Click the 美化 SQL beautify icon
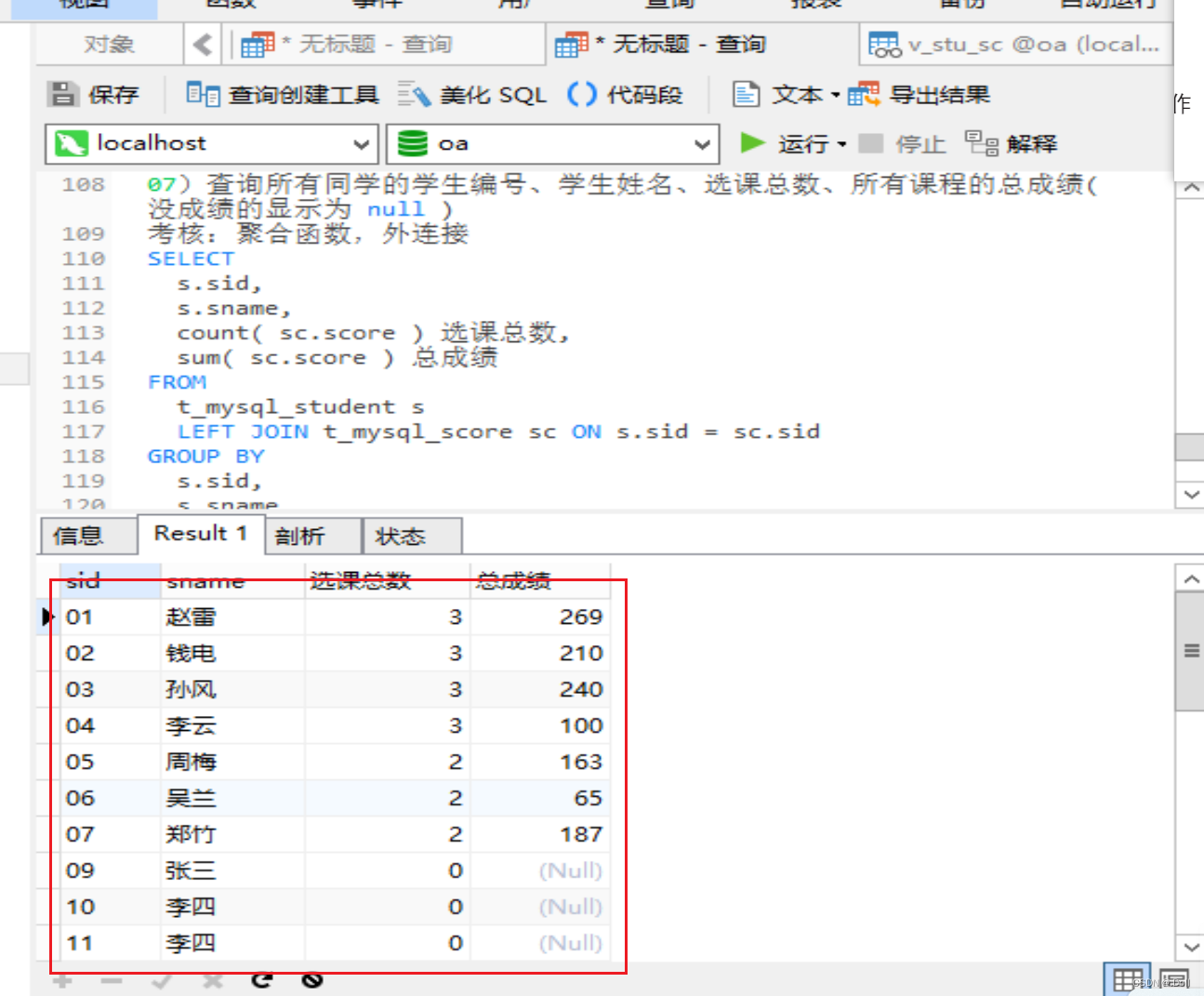The image size is (1204, 996). coord(414,94)
